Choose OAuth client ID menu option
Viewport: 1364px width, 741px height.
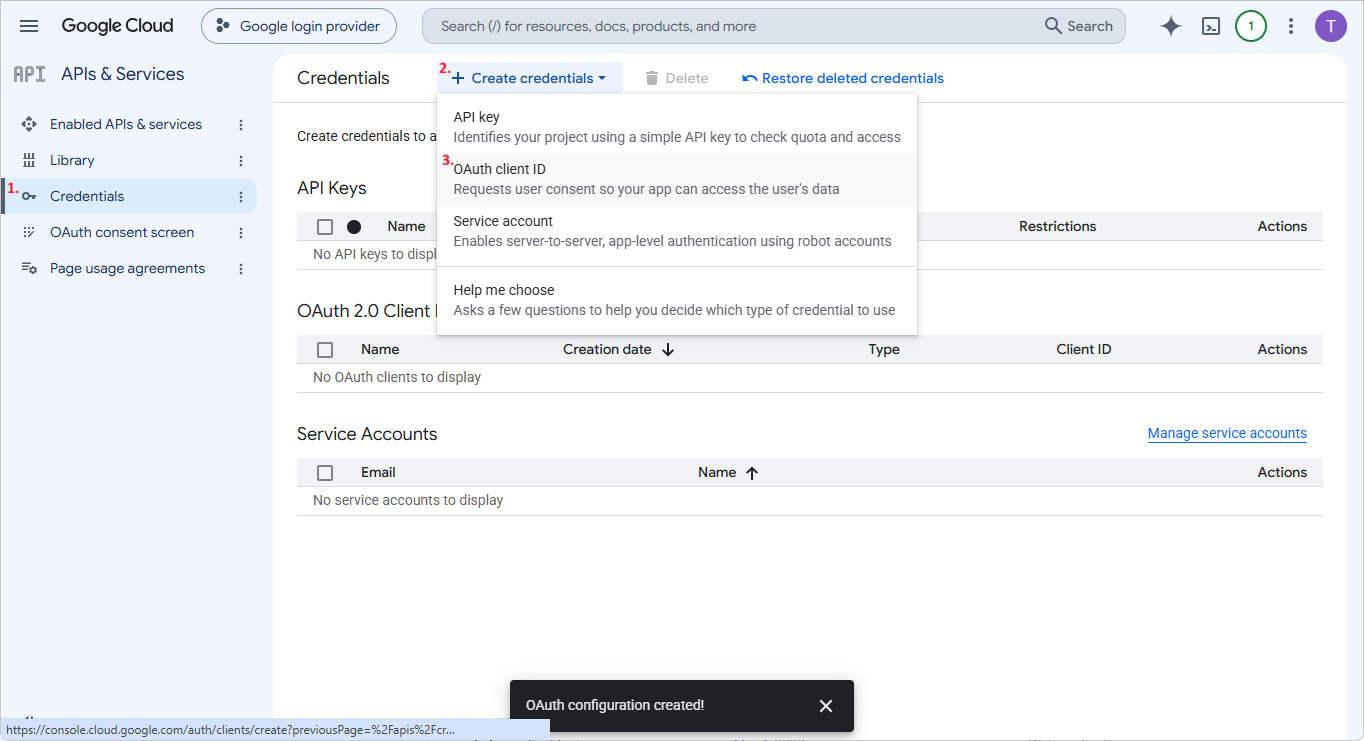pyautogui.click(x=677, y=180)
